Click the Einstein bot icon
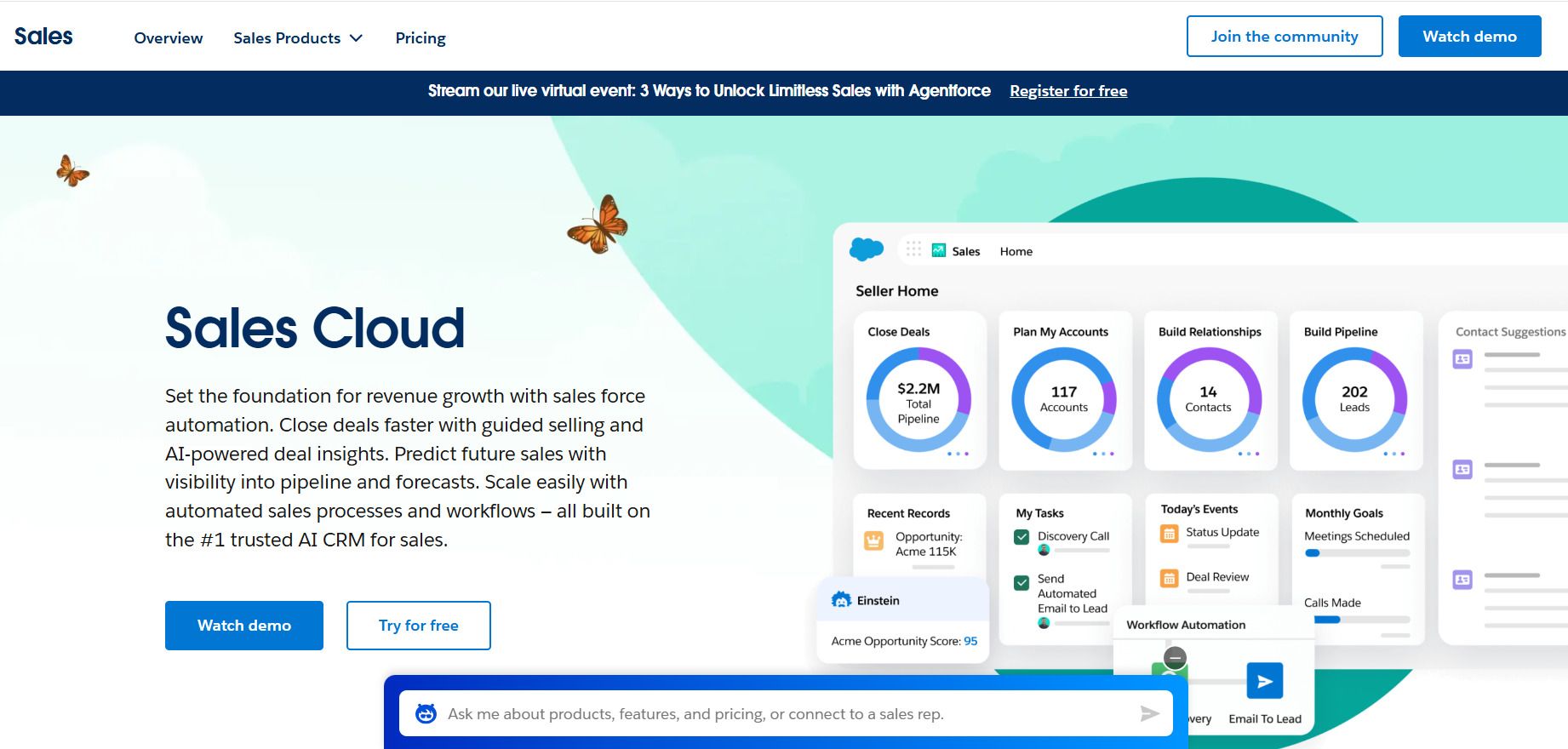The width and height of the screenshot is (1568, 749). coord(841,600)
